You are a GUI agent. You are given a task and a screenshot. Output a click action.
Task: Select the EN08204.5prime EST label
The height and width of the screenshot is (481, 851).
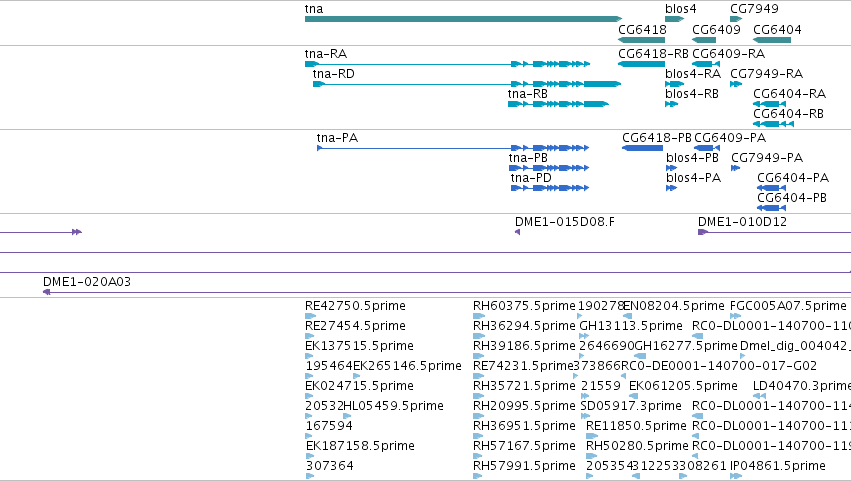point(674,306)
